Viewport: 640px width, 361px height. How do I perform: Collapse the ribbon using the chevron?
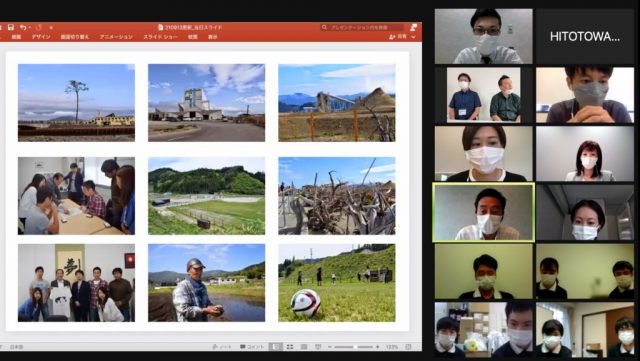pos(413,37)
